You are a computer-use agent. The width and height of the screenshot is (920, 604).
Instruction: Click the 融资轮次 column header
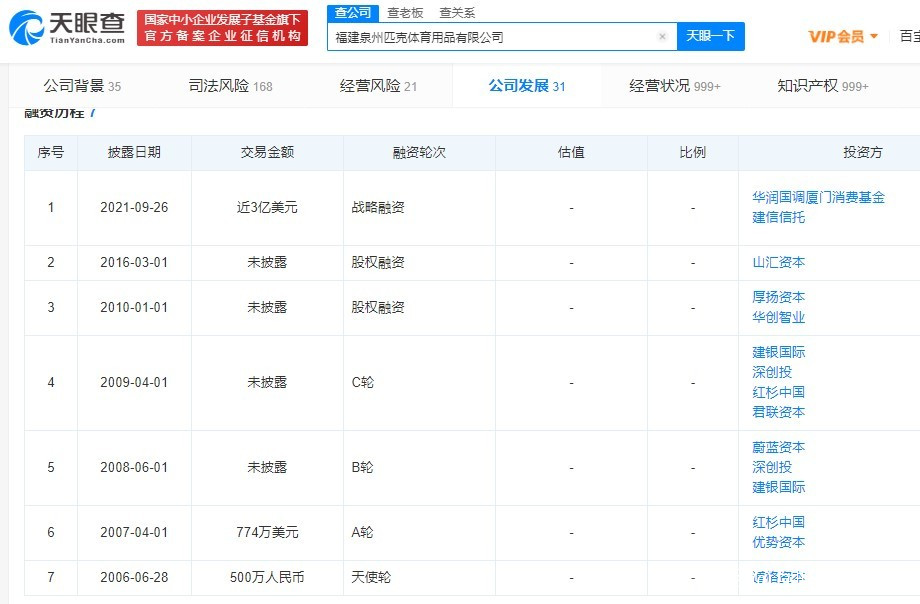click(x=419, y=153)
